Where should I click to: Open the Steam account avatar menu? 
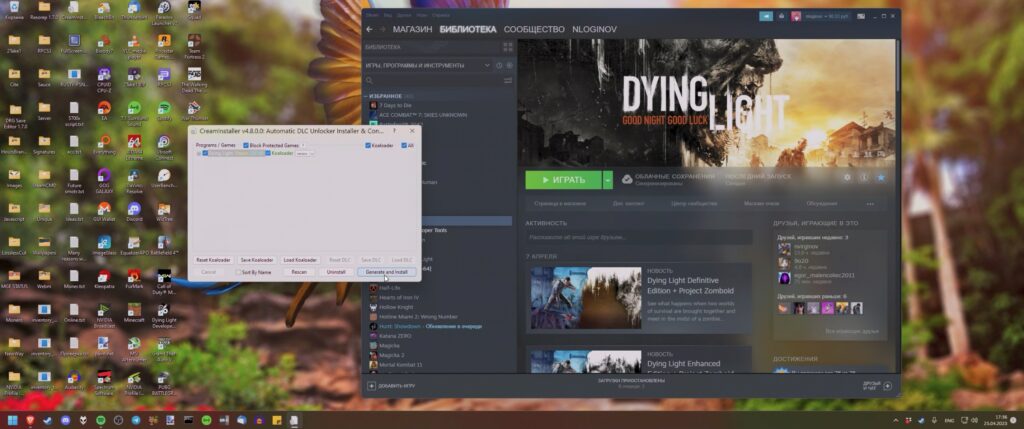pos(796,16)
